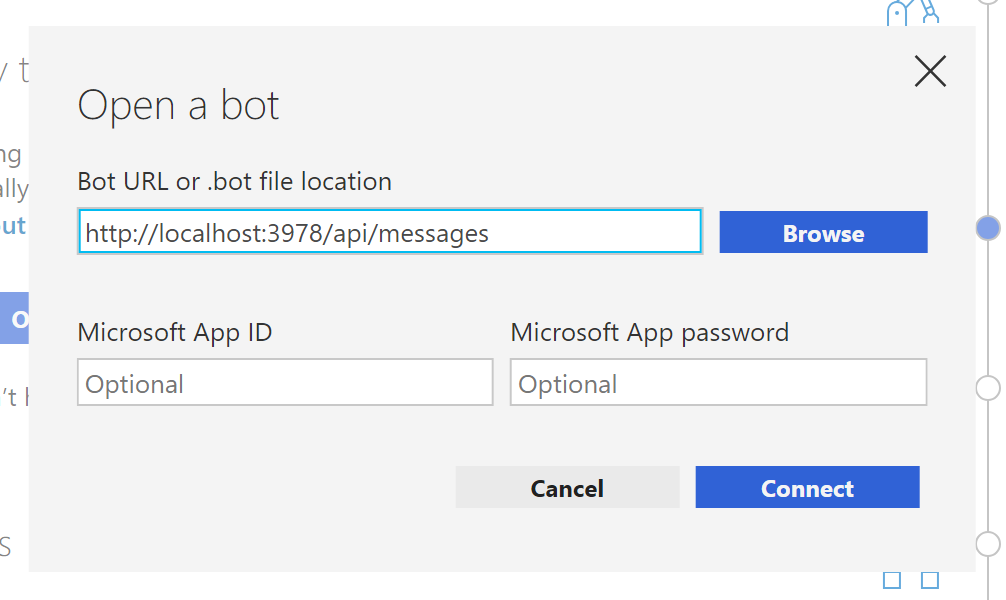Click the Browse button
1006x600 pixels.
823,233
